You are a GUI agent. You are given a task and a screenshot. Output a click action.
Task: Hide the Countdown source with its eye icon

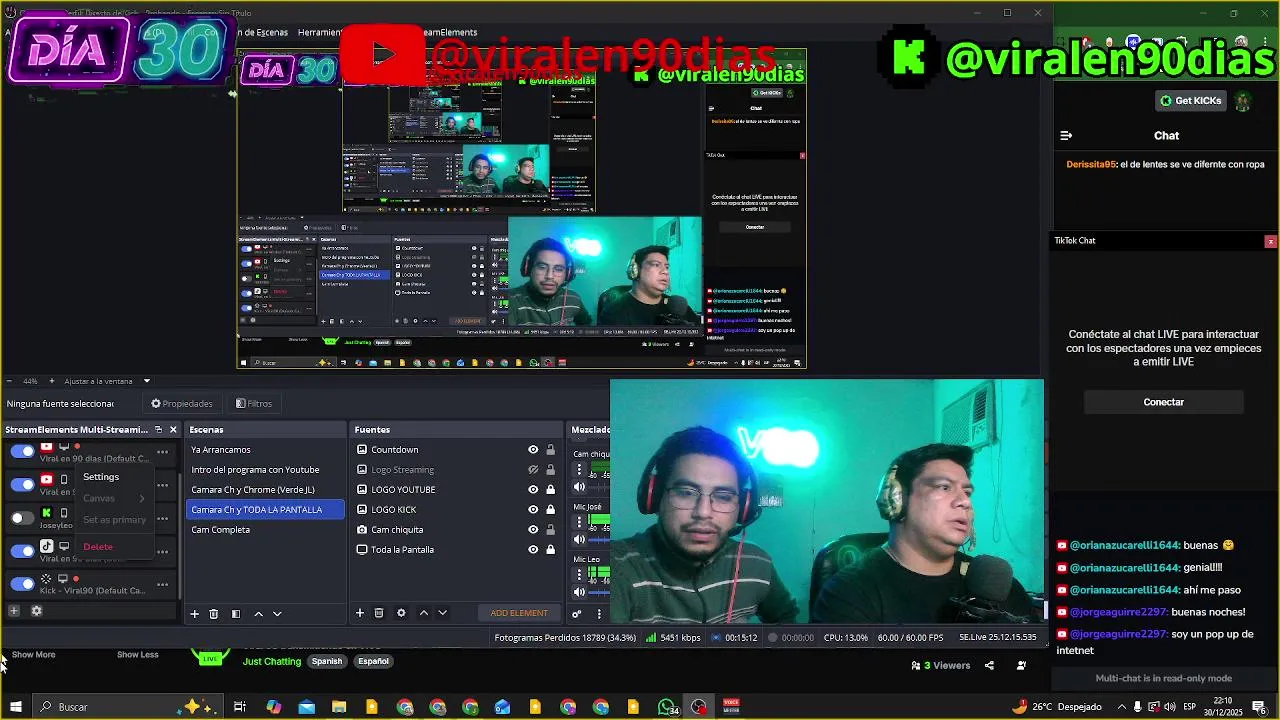pos(533,450)
